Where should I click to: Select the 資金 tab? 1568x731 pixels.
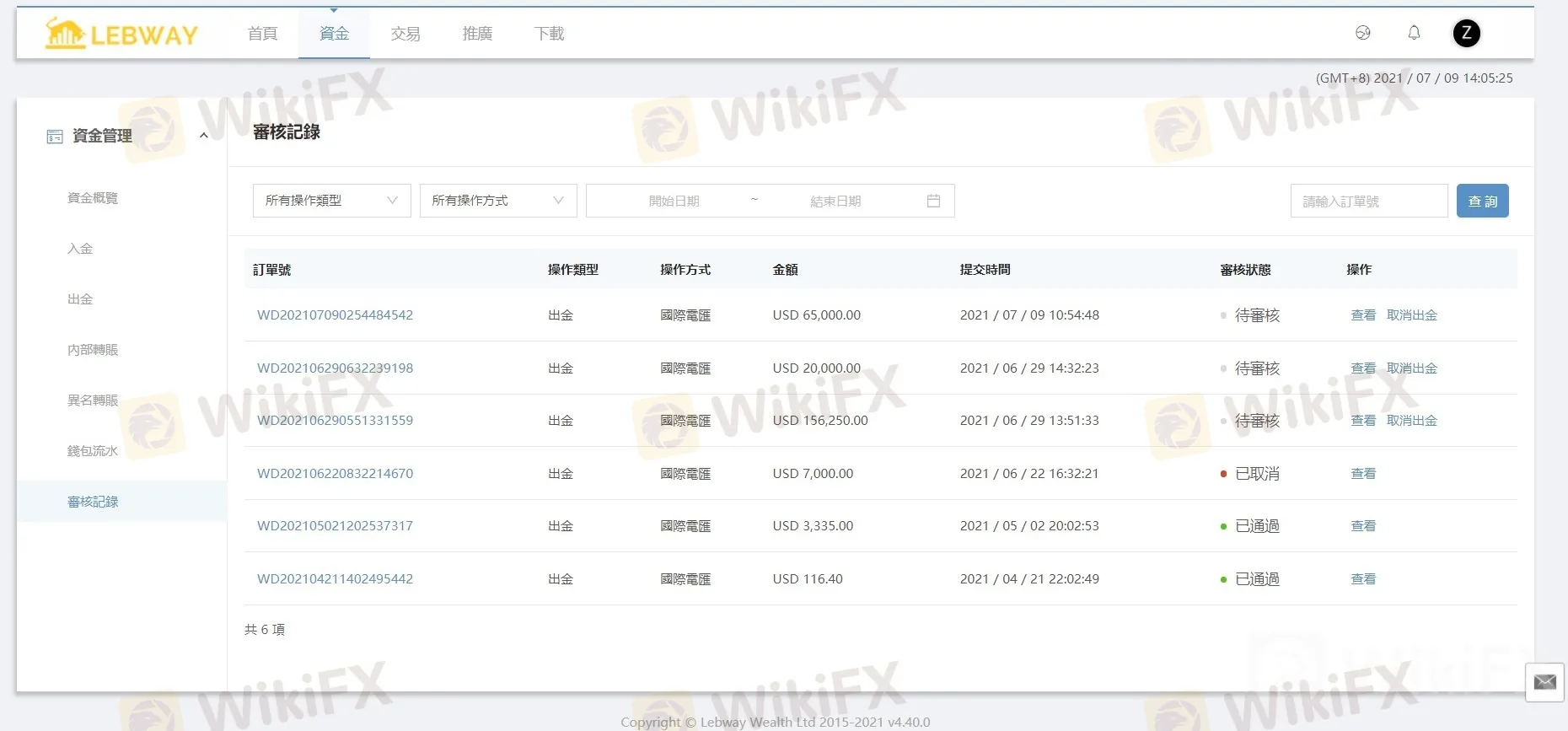pos(334,34)
